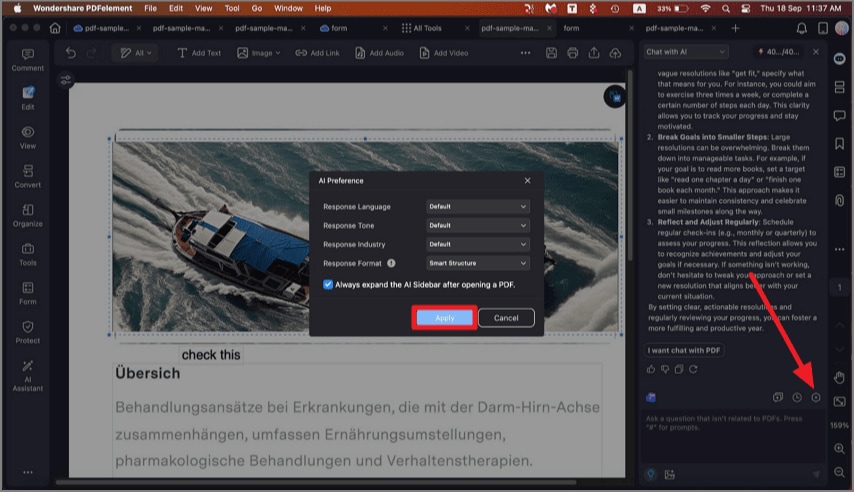Click Add Link in toolbar
Viewport: 854px width, 492px height.
(x=317, y=53)
